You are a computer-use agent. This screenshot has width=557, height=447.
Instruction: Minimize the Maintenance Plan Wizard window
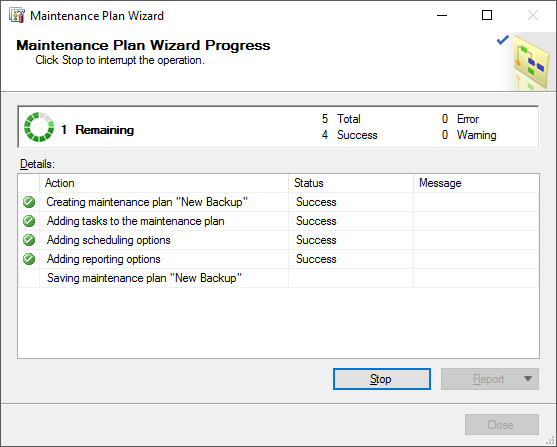pos(442,15)
